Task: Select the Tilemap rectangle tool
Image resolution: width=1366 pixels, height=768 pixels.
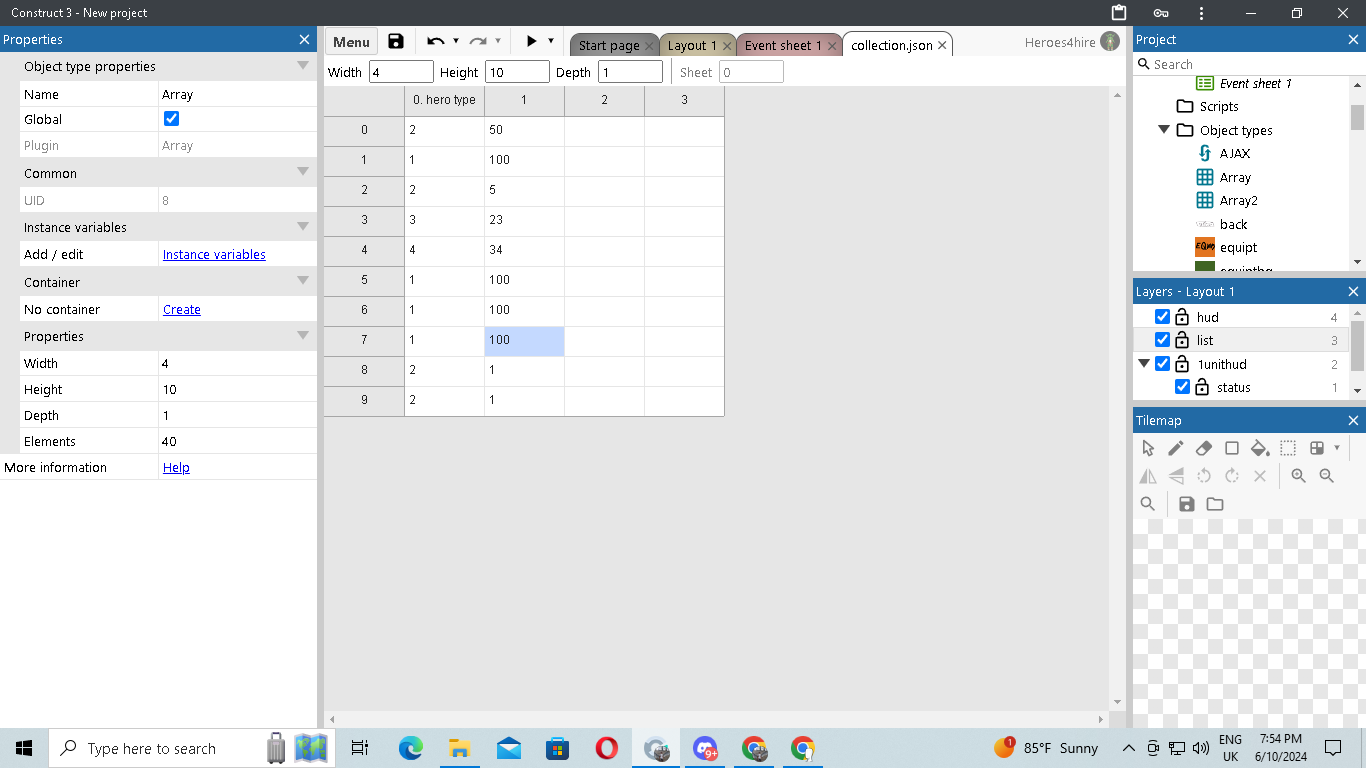Action: pyautogui.click(x=1232, y=448)
